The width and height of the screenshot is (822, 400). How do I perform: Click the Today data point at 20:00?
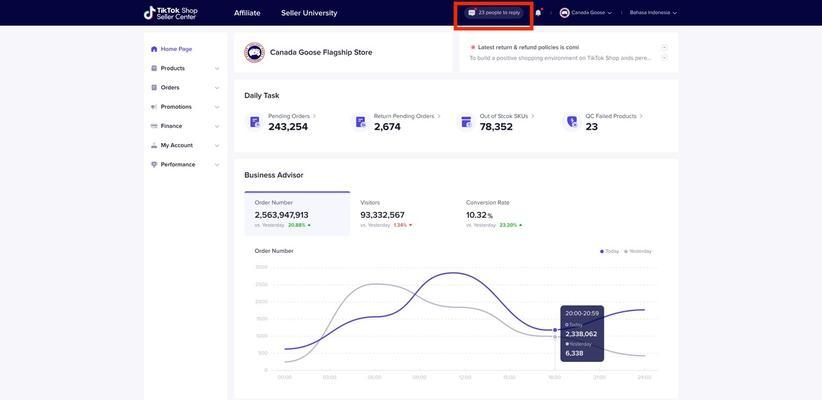[555, 330]
